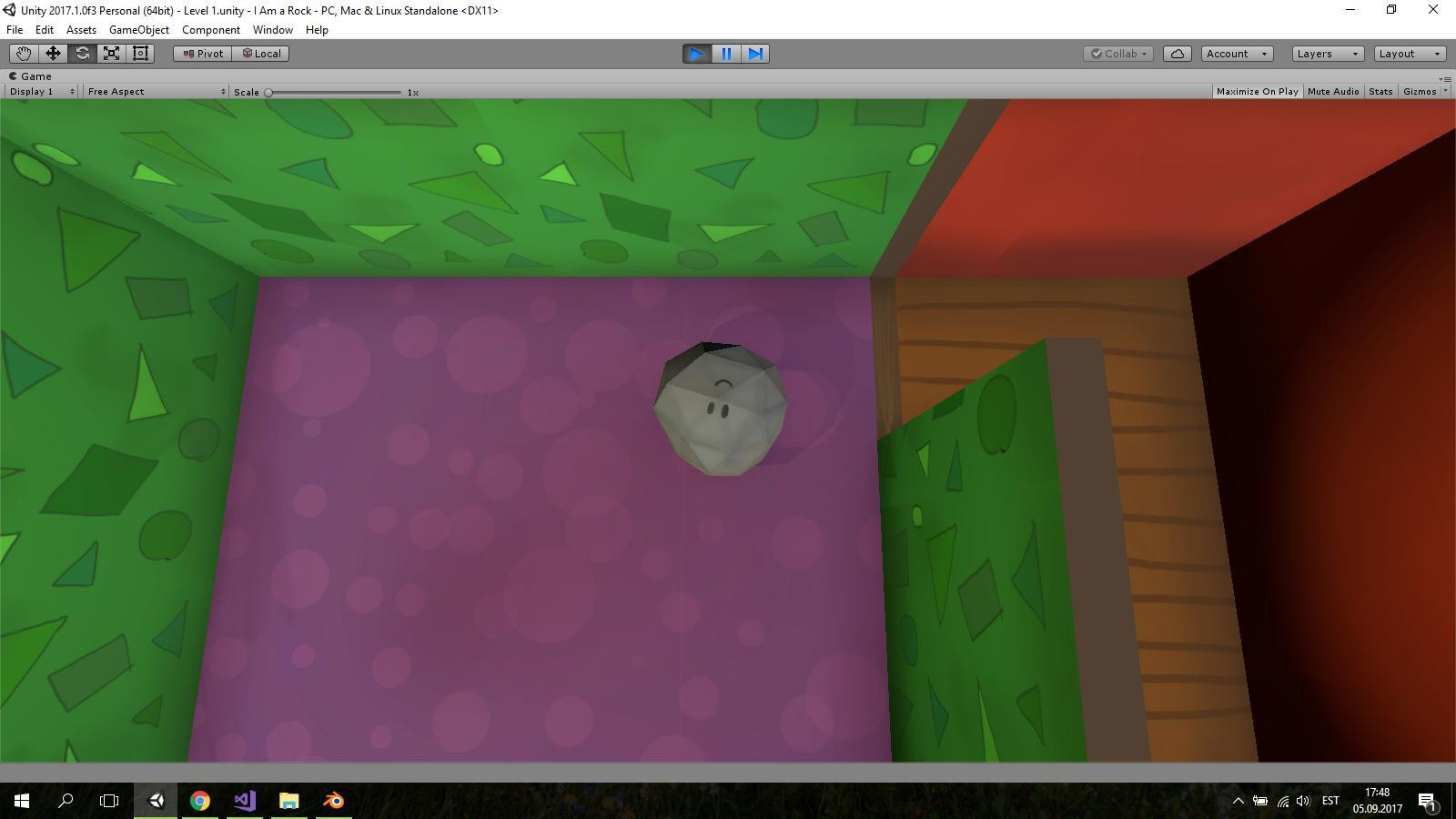The height and width of the screenshot is (819, 1456).
Task: Toggle Local/Global handle rotation
Action: coord(261,54)
